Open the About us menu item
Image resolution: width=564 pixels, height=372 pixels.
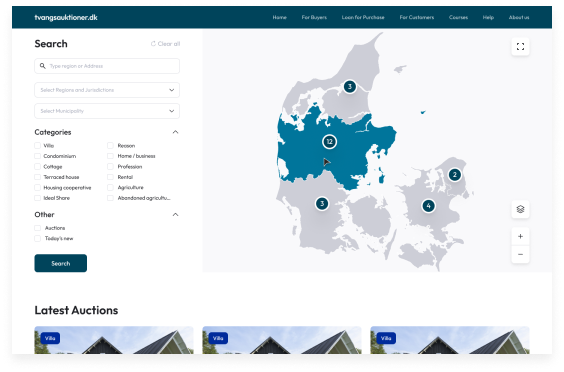[519, 17]
